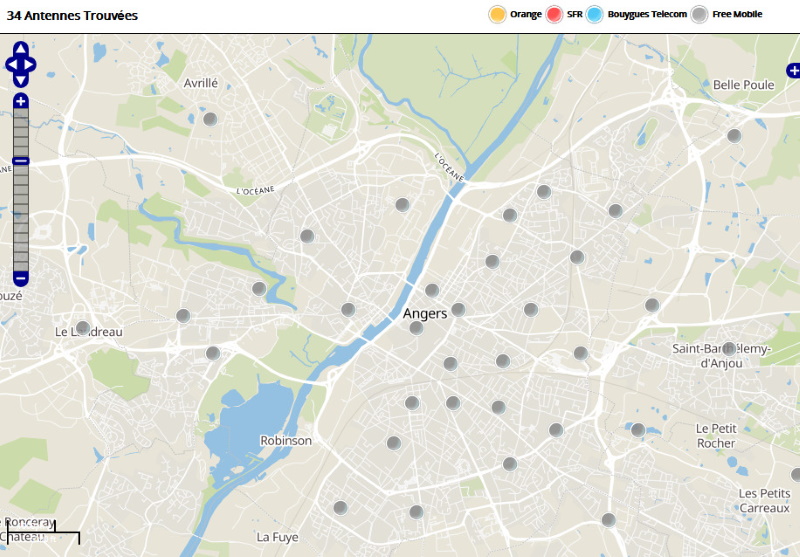Toggle the Free Mobile operator filter
The image size is (800, 557).
(x=700, y=14)
